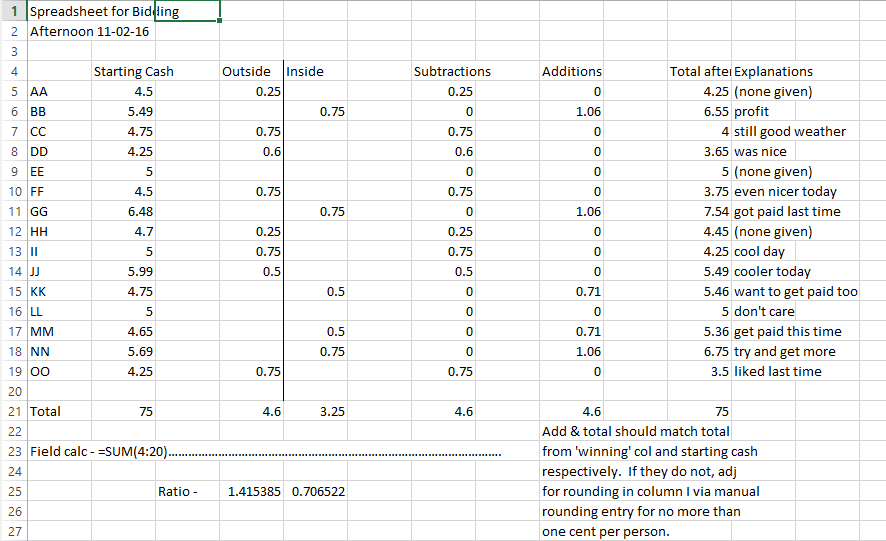This screenshot has width=886, height=541.
Task: Select the 'Total' row label cell
Action: 46,411
